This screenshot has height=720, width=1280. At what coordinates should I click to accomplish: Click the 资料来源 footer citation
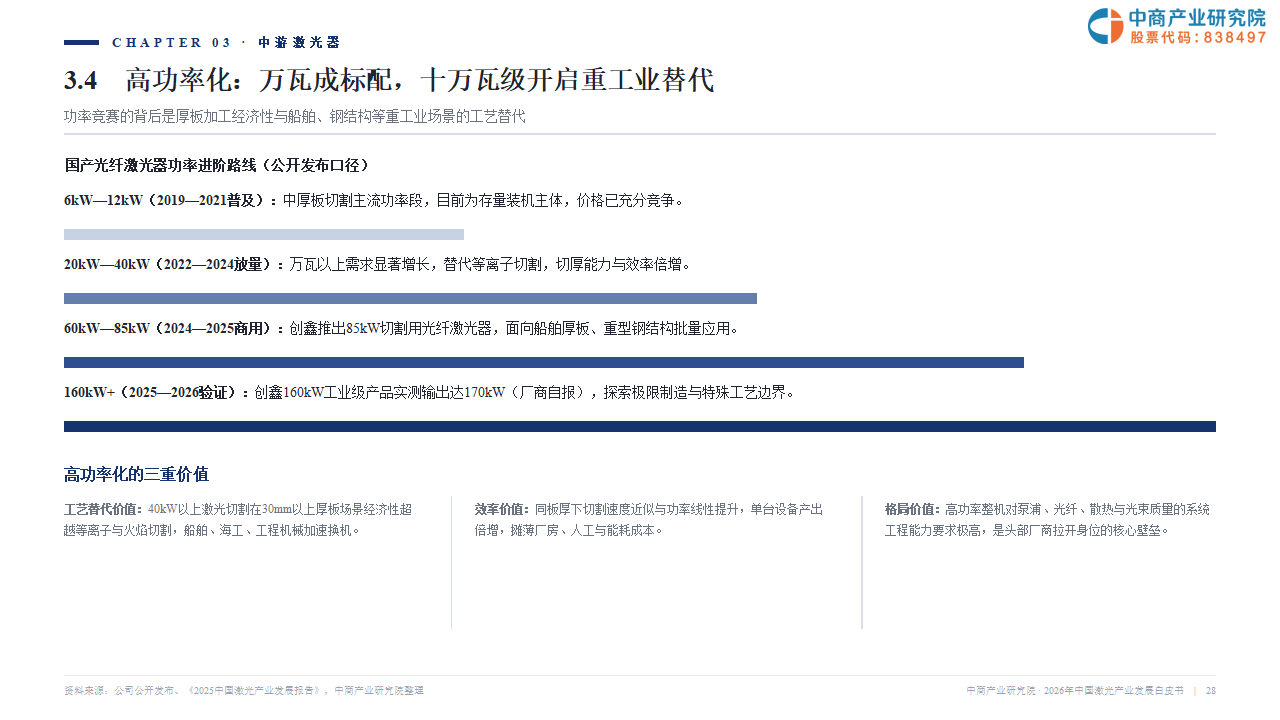(x=244, y=690)
